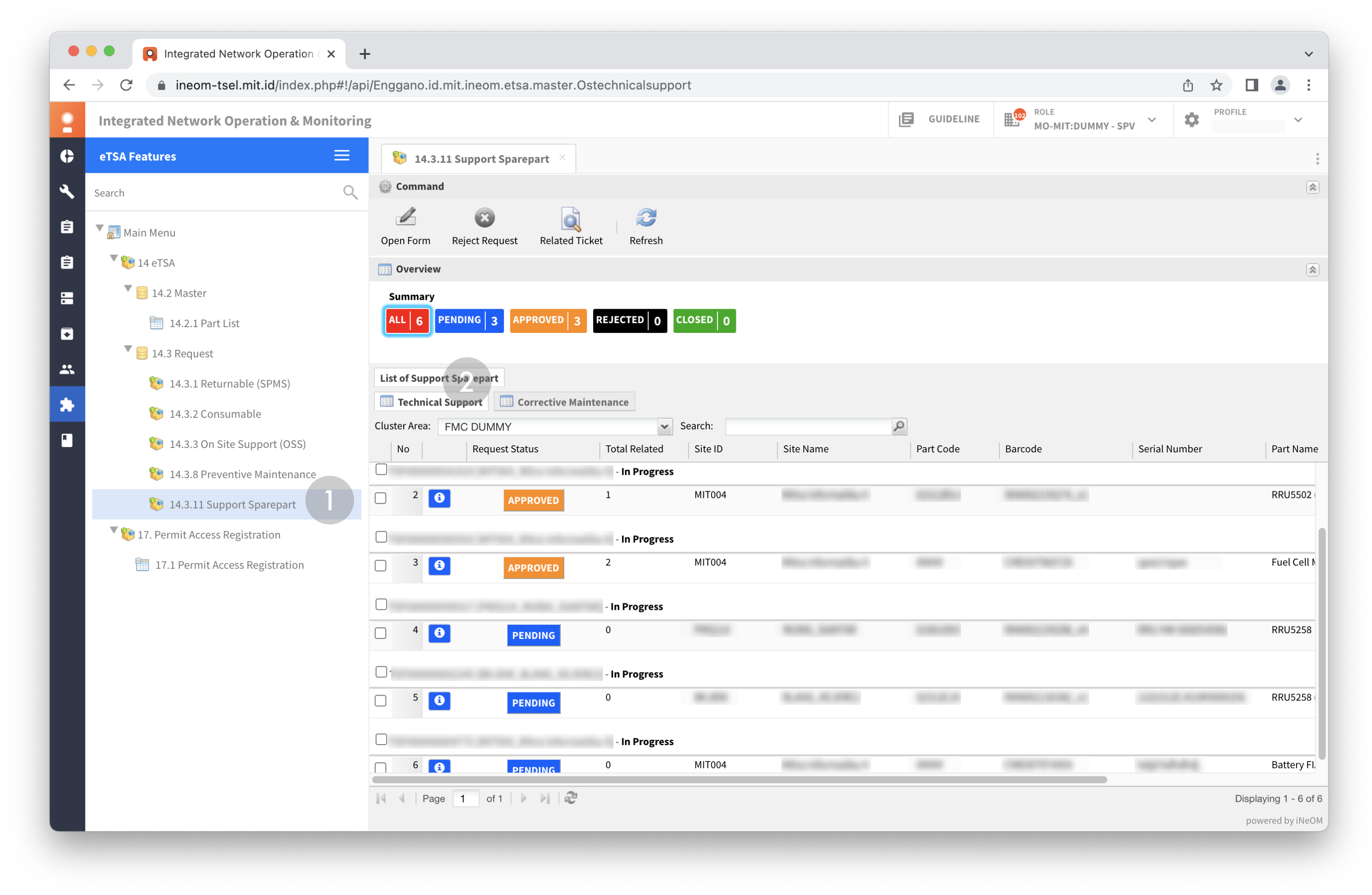Viewport: 1372px width, 895px height.
Task: Open the wrench tools sidebar icon
Action: (67, 191)
